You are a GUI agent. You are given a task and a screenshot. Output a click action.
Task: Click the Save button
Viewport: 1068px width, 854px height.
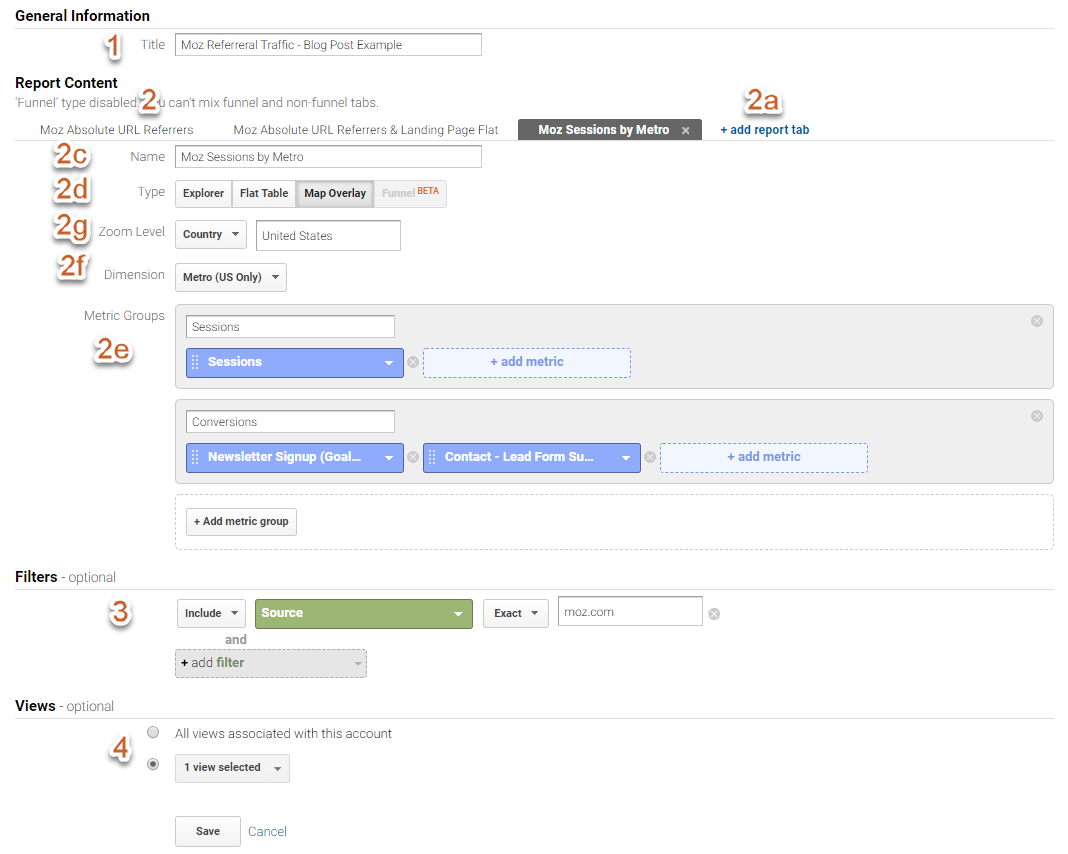click(x=208, y=831)
